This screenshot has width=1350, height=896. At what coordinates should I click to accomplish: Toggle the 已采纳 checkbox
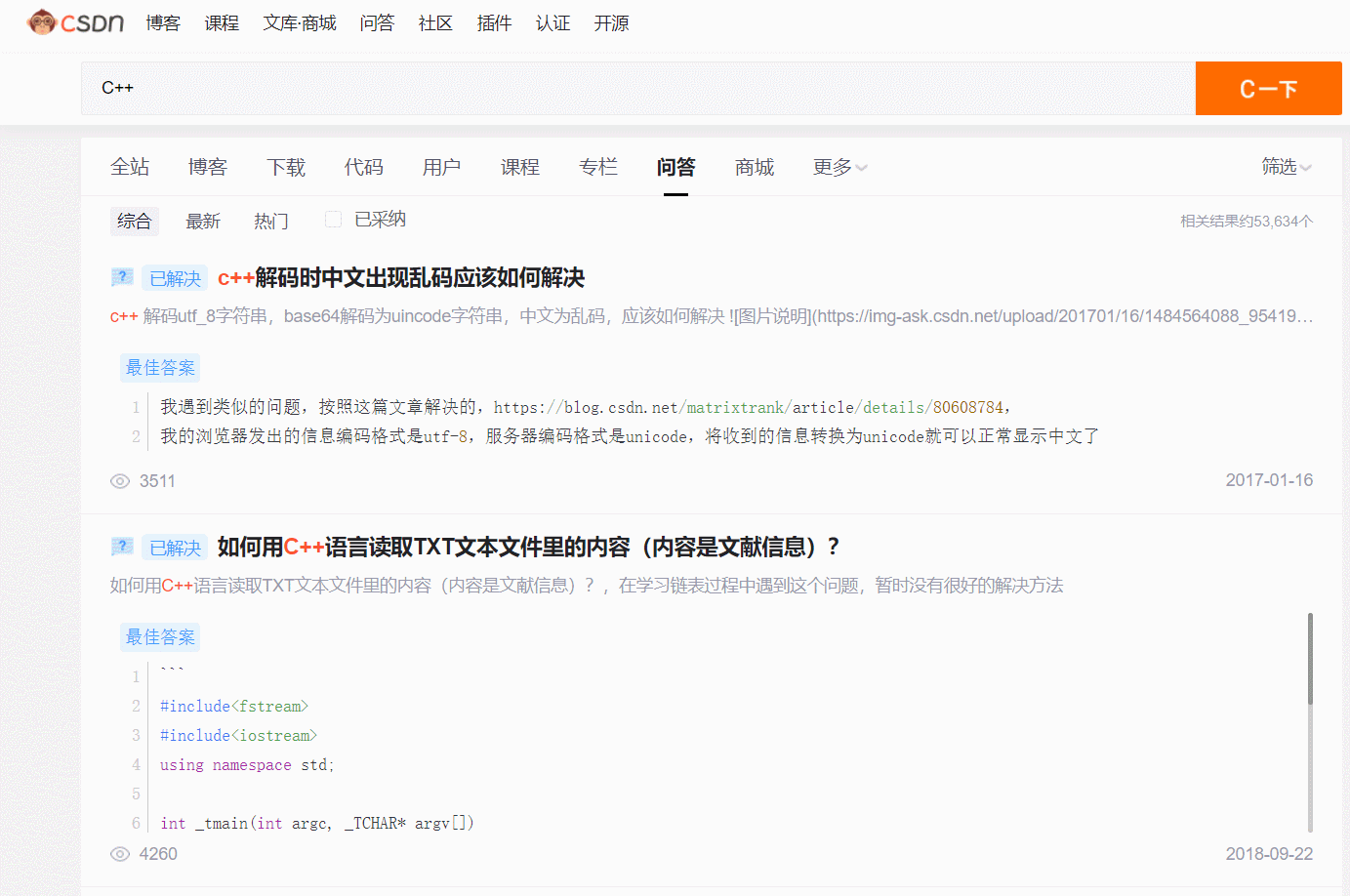(x=333, y=220)
